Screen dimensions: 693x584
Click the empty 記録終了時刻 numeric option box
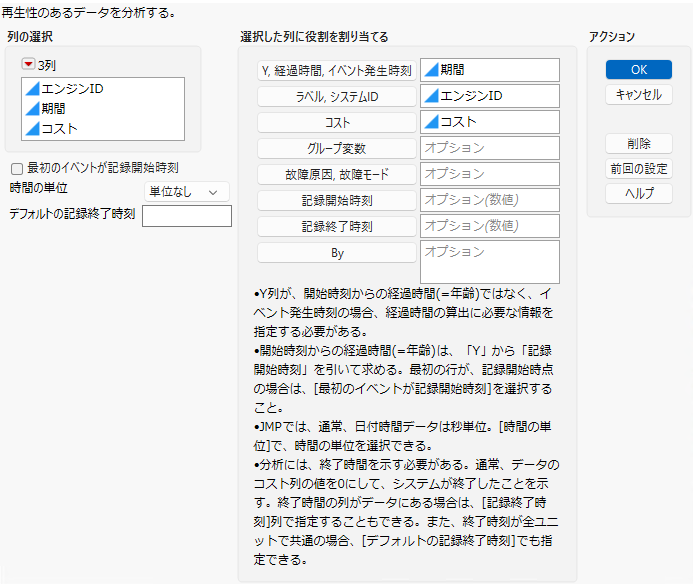click(x=490, y=226)
